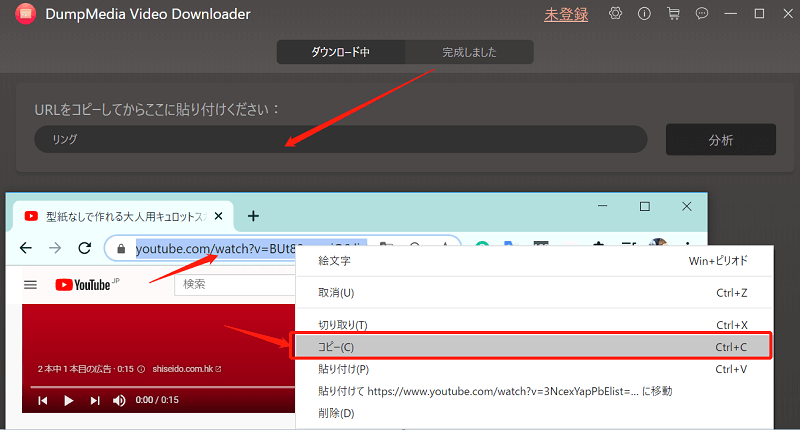Screen dimensions: 800x430
Task: Click the lock icon in address bar
Action: coord(121,249)
